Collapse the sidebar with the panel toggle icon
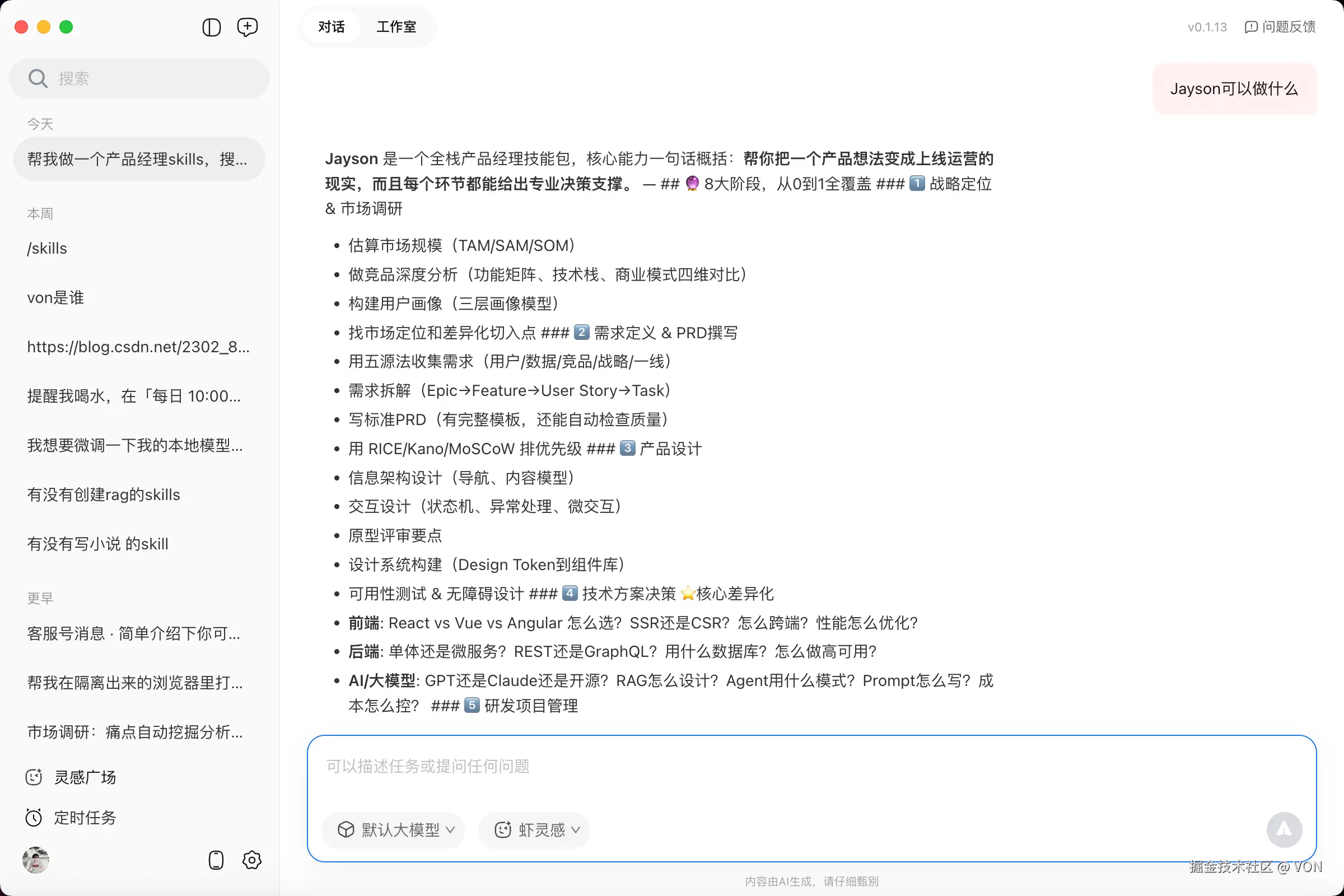The width and height of the screenshot is (1344, 896). click(211, 27)
